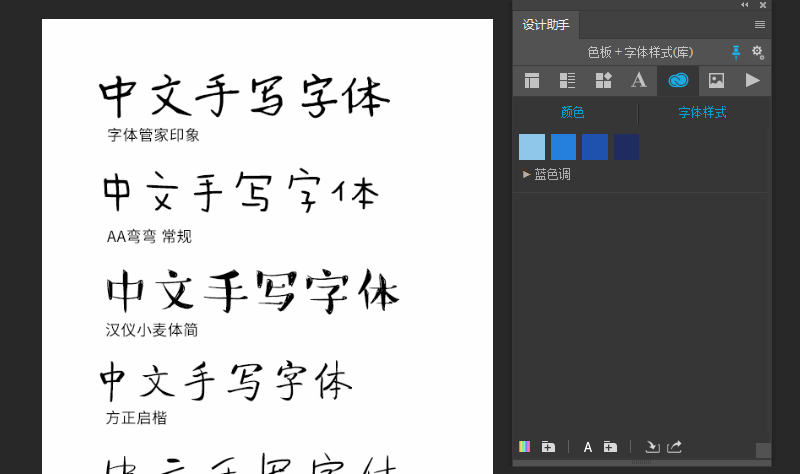The image size is (800, 474).
Task: Select the list-layout icon in the panel toolbar
Action: click(x=567, y=81)
